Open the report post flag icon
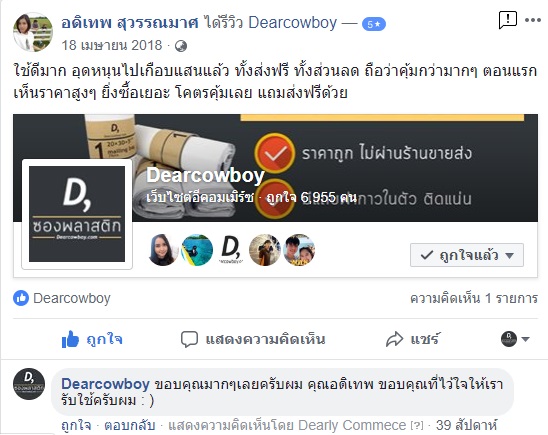Viewport: 548px width, 435px height. (507, 20)
